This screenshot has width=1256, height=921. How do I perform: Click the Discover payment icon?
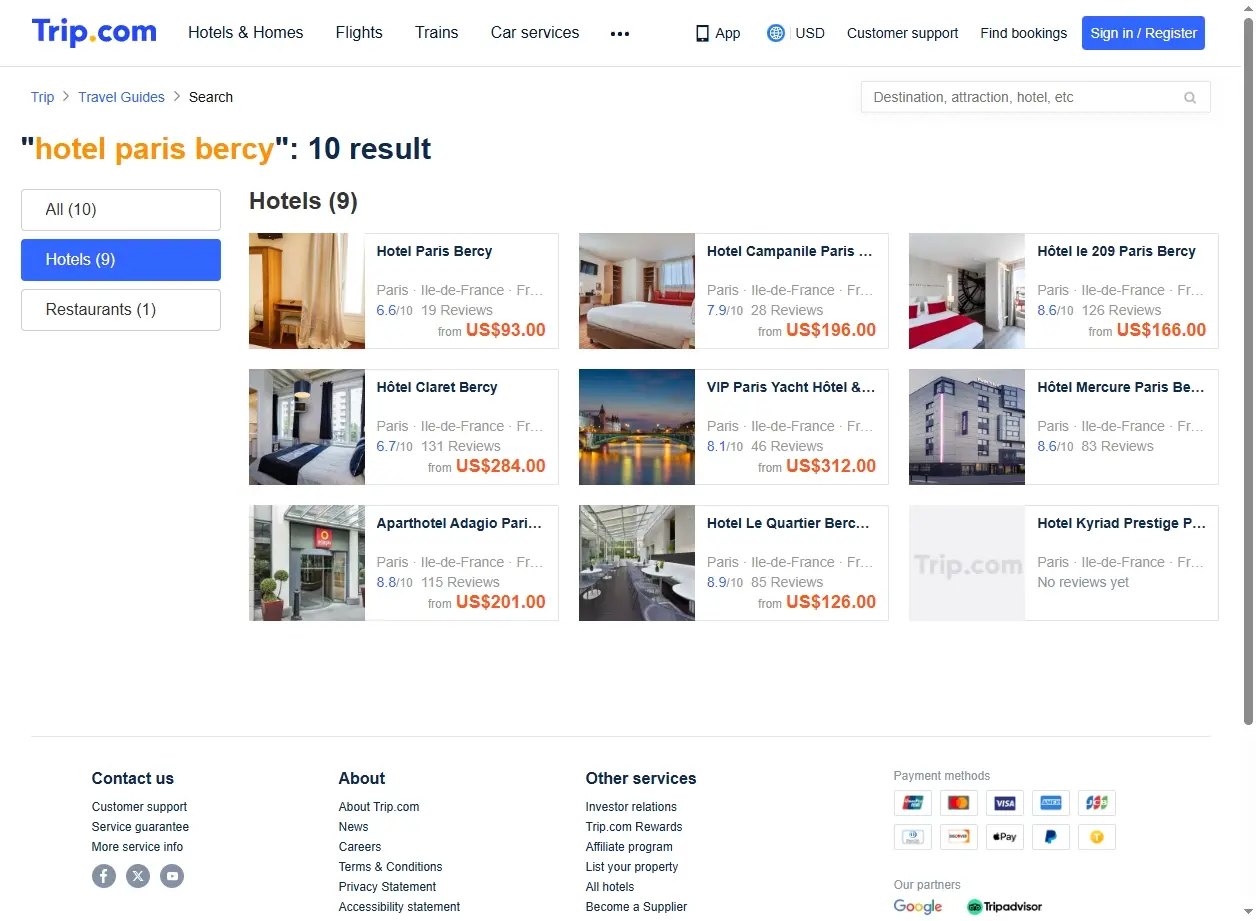tap(958, 837)
